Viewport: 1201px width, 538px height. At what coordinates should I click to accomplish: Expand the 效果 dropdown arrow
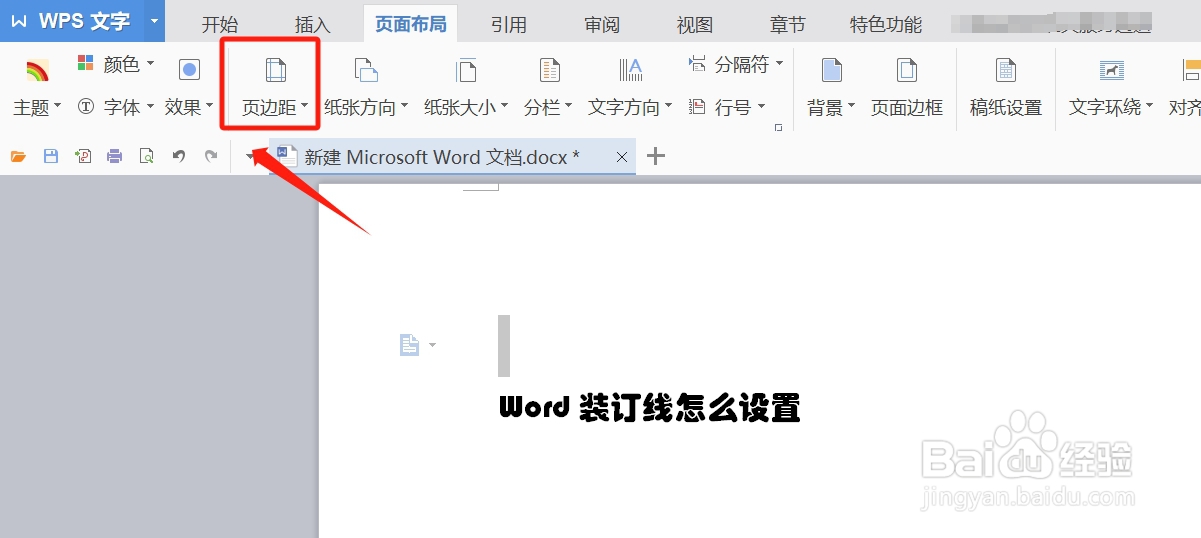[210, 106]
